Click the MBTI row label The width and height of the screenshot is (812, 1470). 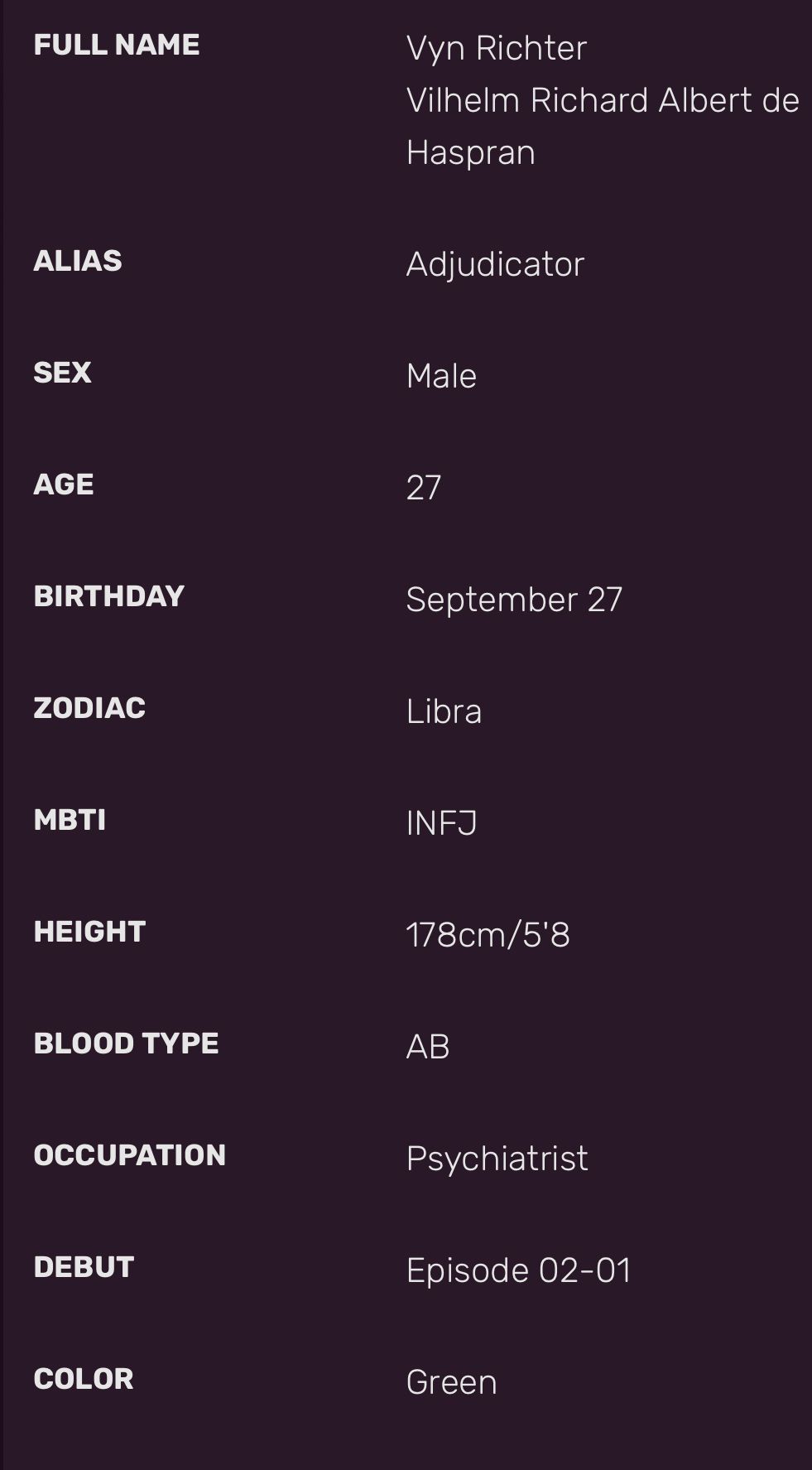(70, 820)
